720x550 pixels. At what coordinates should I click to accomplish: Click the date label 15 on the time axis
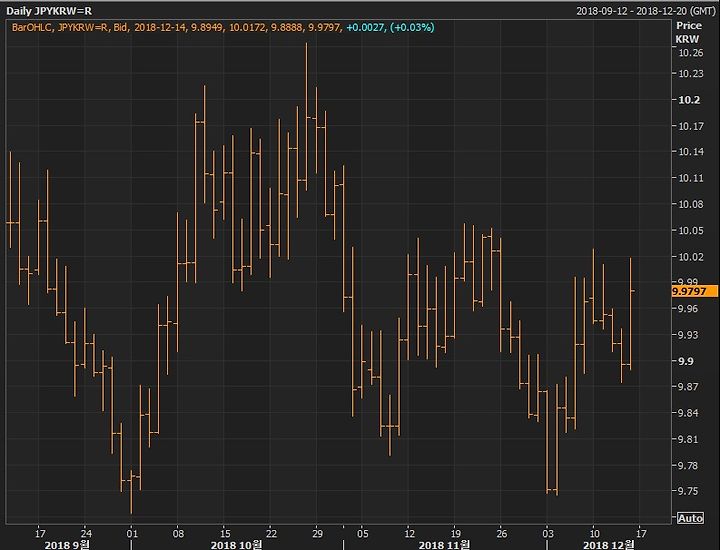[x=225, y=533]
